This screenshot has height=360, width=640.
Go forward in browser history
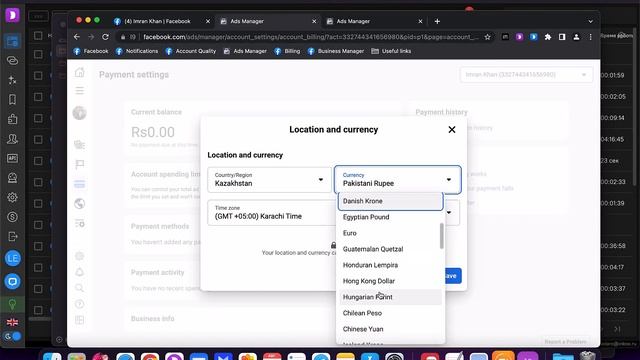[x=91, y=37]
